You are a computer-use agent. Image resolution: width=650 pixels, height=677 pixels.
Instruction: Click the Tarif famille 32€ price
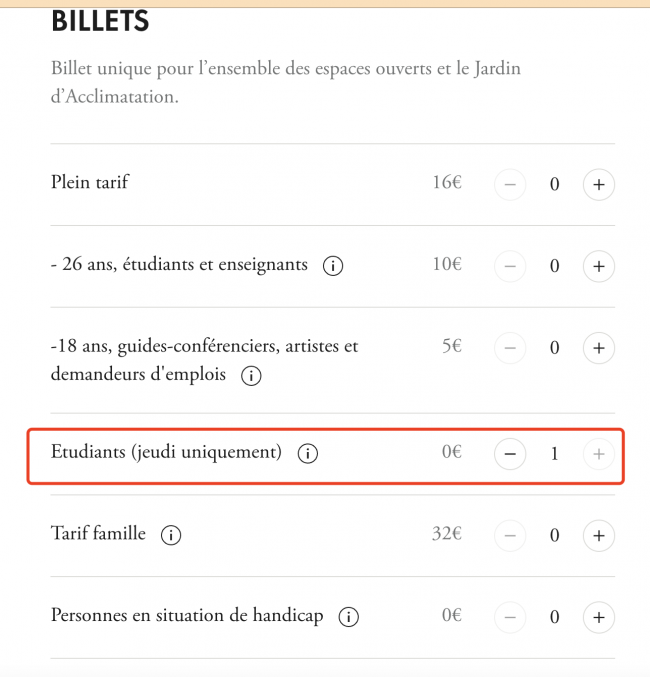tap(446, 535)
